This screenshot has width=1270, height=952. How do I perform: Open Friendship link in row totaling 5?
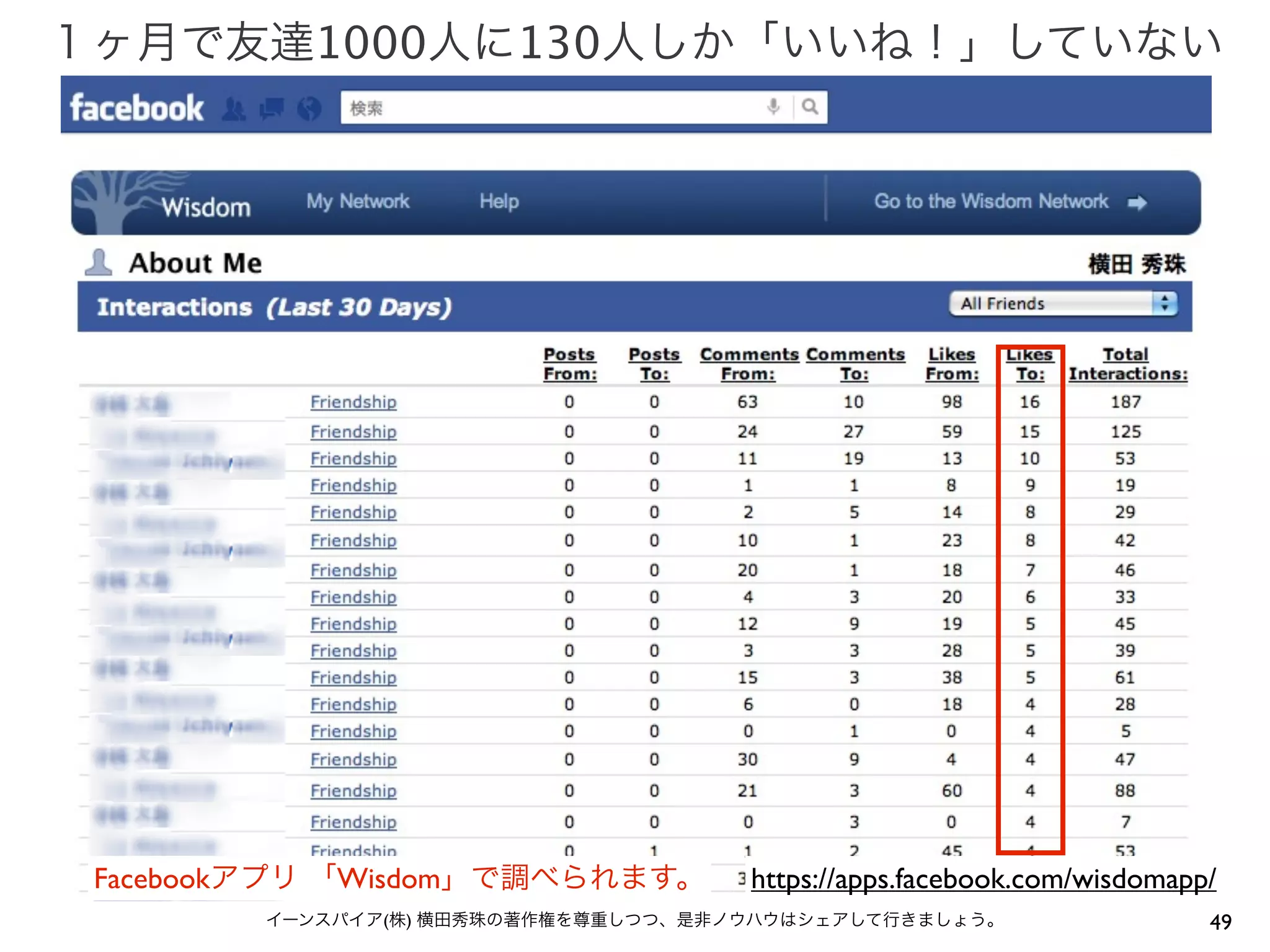coord(353,732)
